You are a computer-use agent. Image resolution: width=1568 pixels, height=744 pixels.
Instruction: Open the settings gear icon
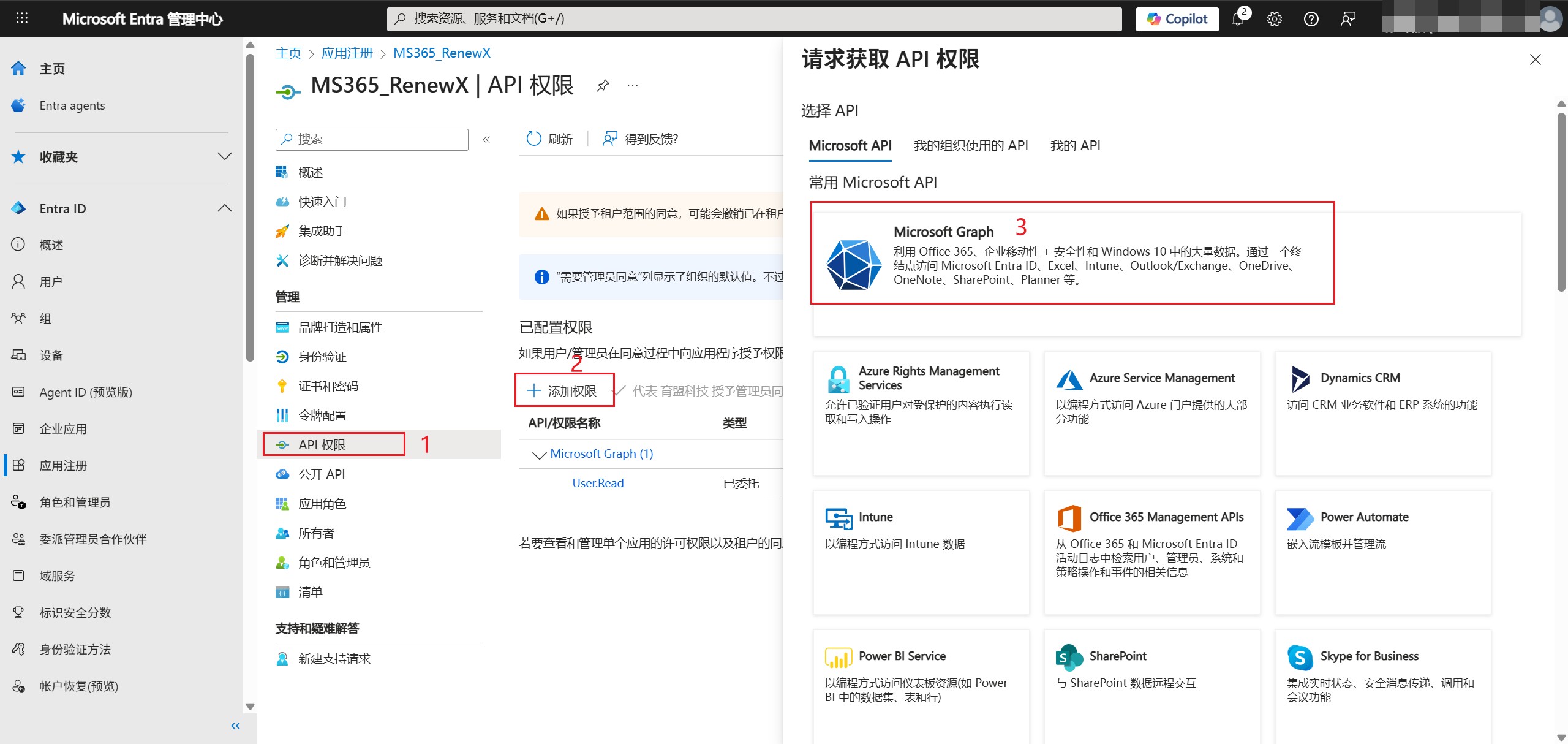[1275, 19]
